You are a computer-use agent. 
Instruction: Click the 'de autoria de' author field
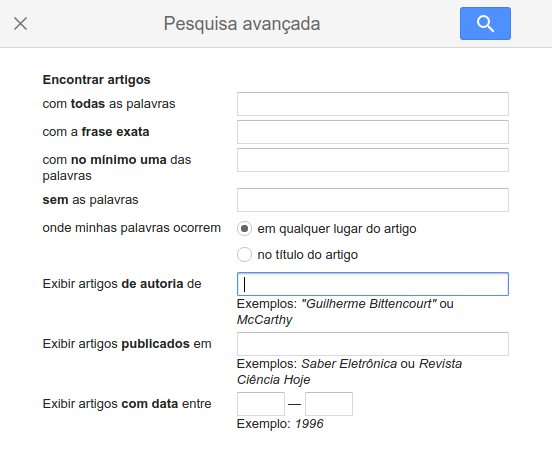(373, 284)
